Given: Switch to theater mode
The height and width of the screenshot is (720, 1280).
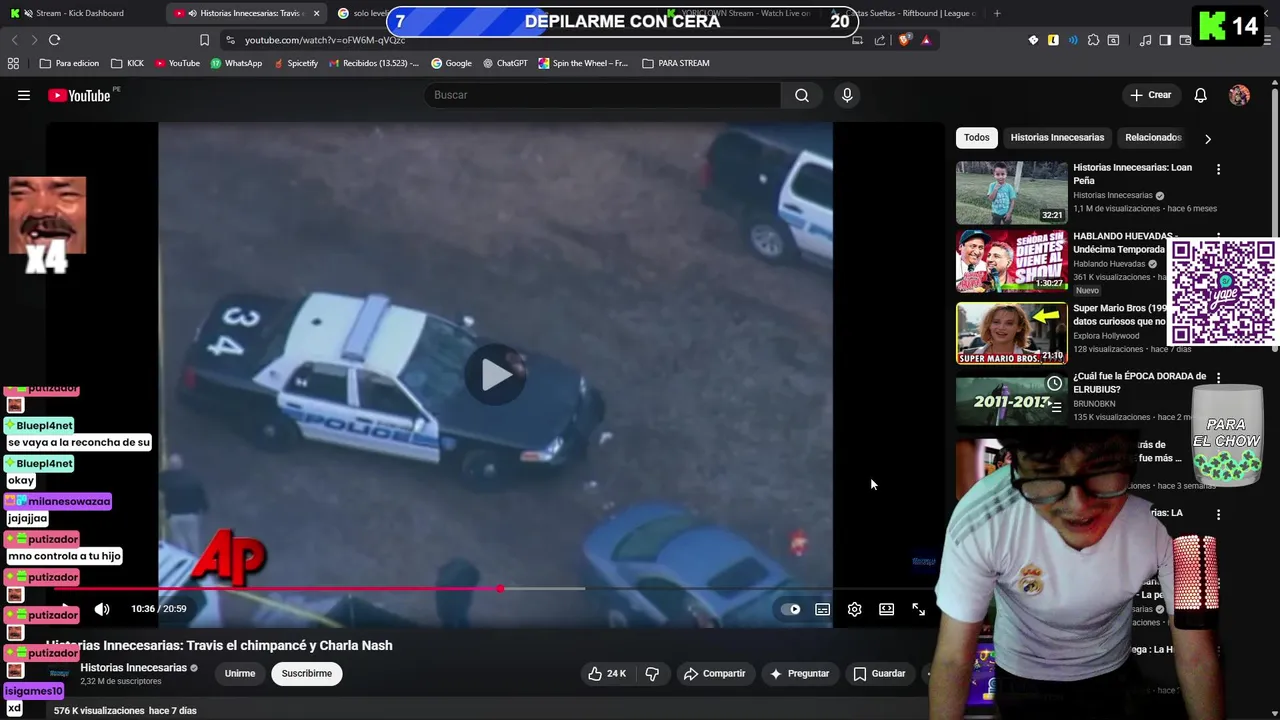Looking at the screenshot, I should (x=886, y=609).
